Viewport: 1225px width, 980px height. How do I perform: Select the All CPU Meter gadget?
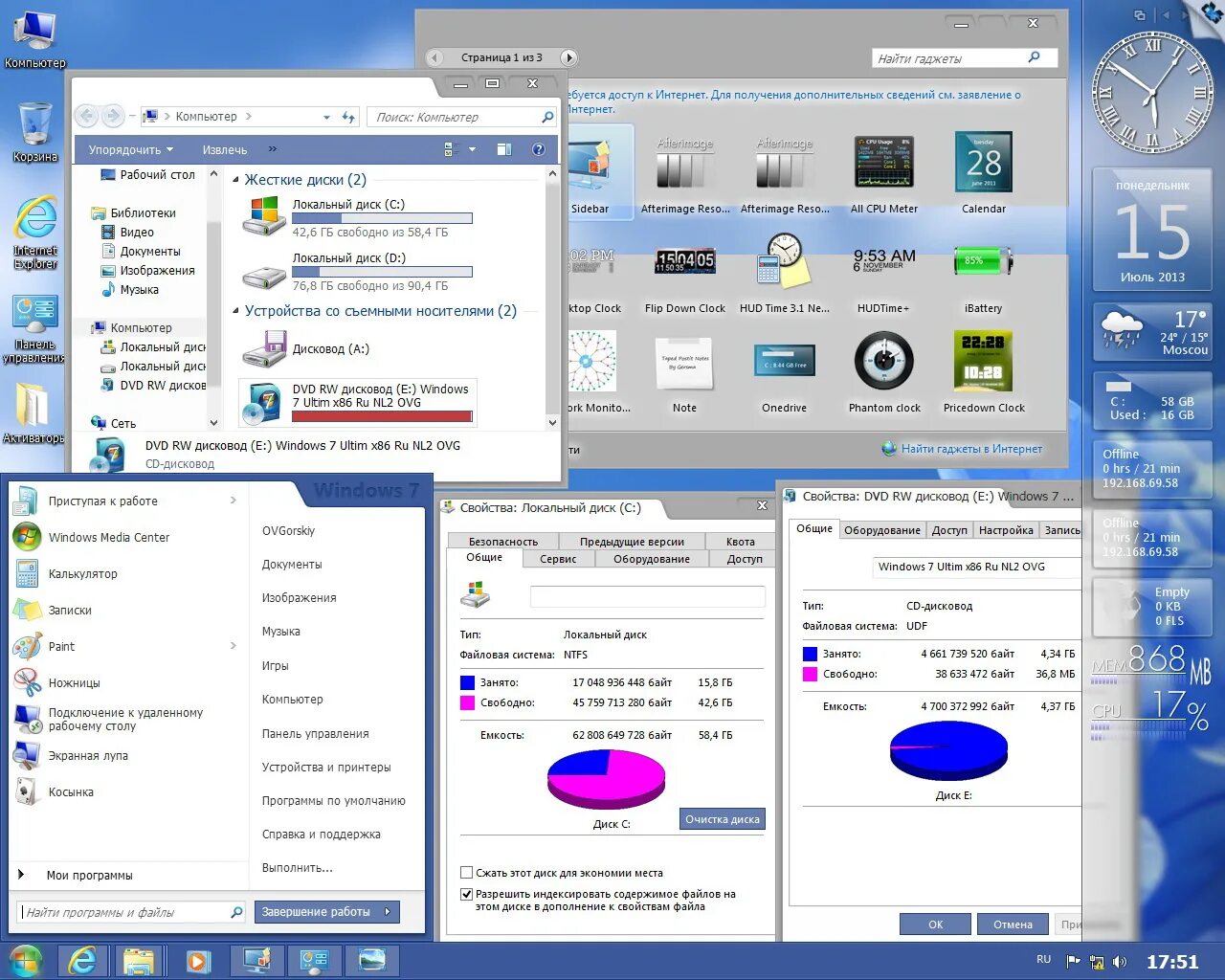point(883,162)
